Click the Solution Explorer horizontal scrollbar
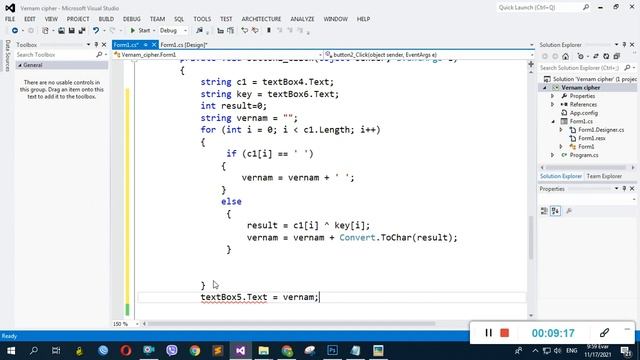 coord(586,168)
